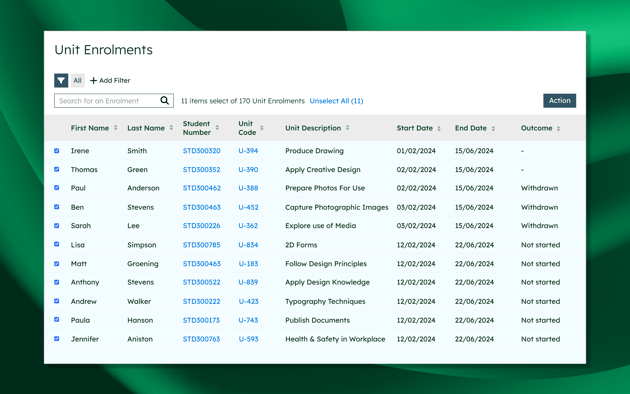This screenshot has height=394, width=630.
Task: Open unit code U-362
Action: pos(248,226)
